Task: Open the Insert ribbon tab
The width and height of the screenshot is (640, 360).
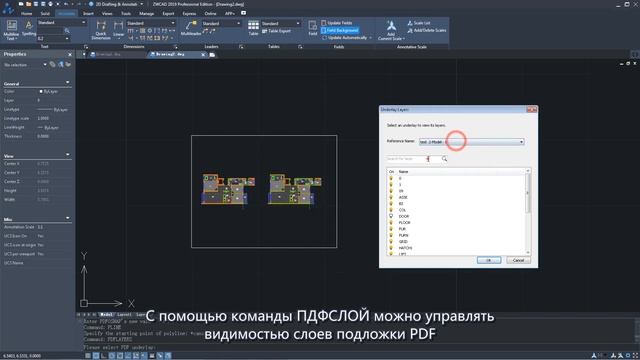Action: (88, 13)
